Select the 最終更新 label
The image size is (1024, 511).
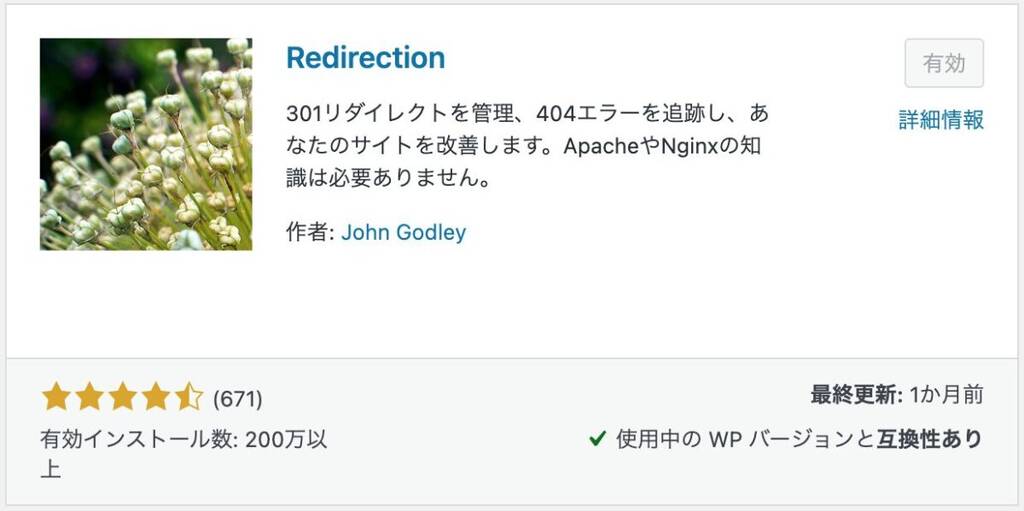click(856, 395)
